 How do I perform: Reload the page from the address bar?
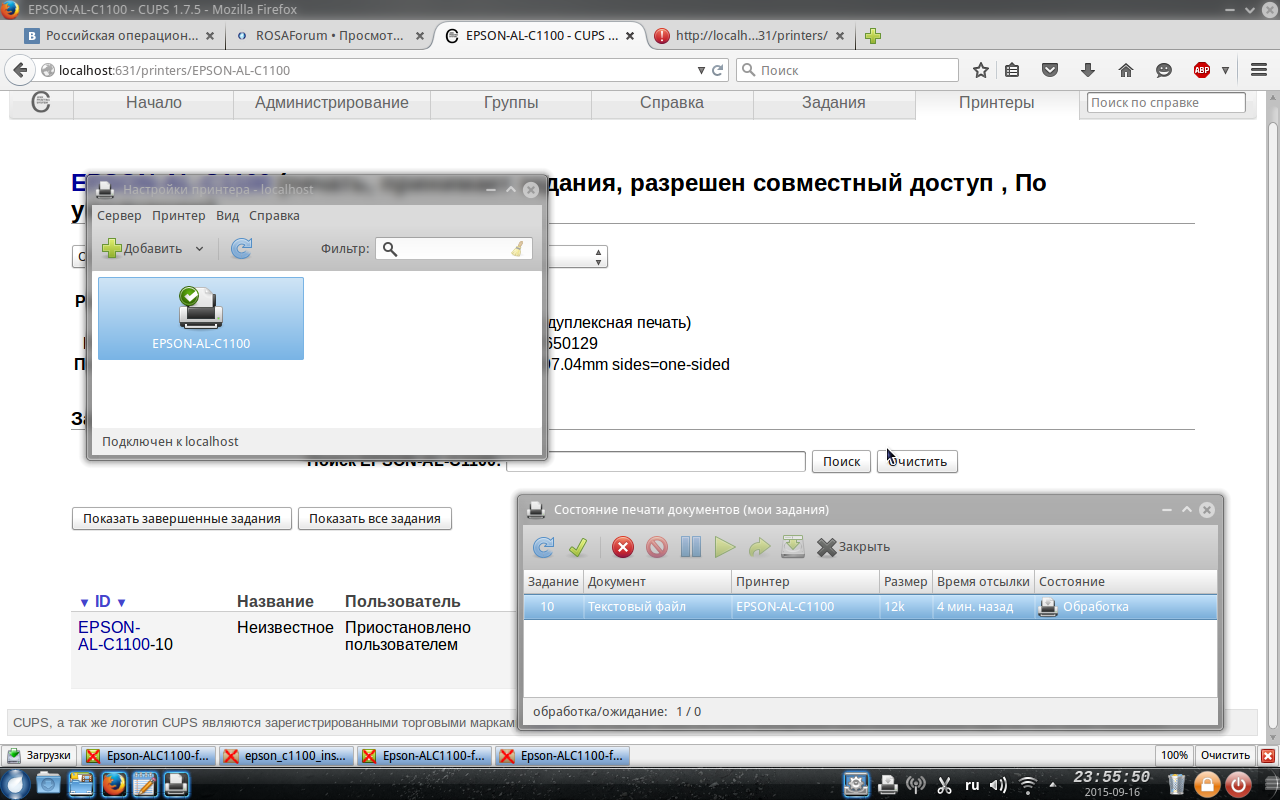717,71
